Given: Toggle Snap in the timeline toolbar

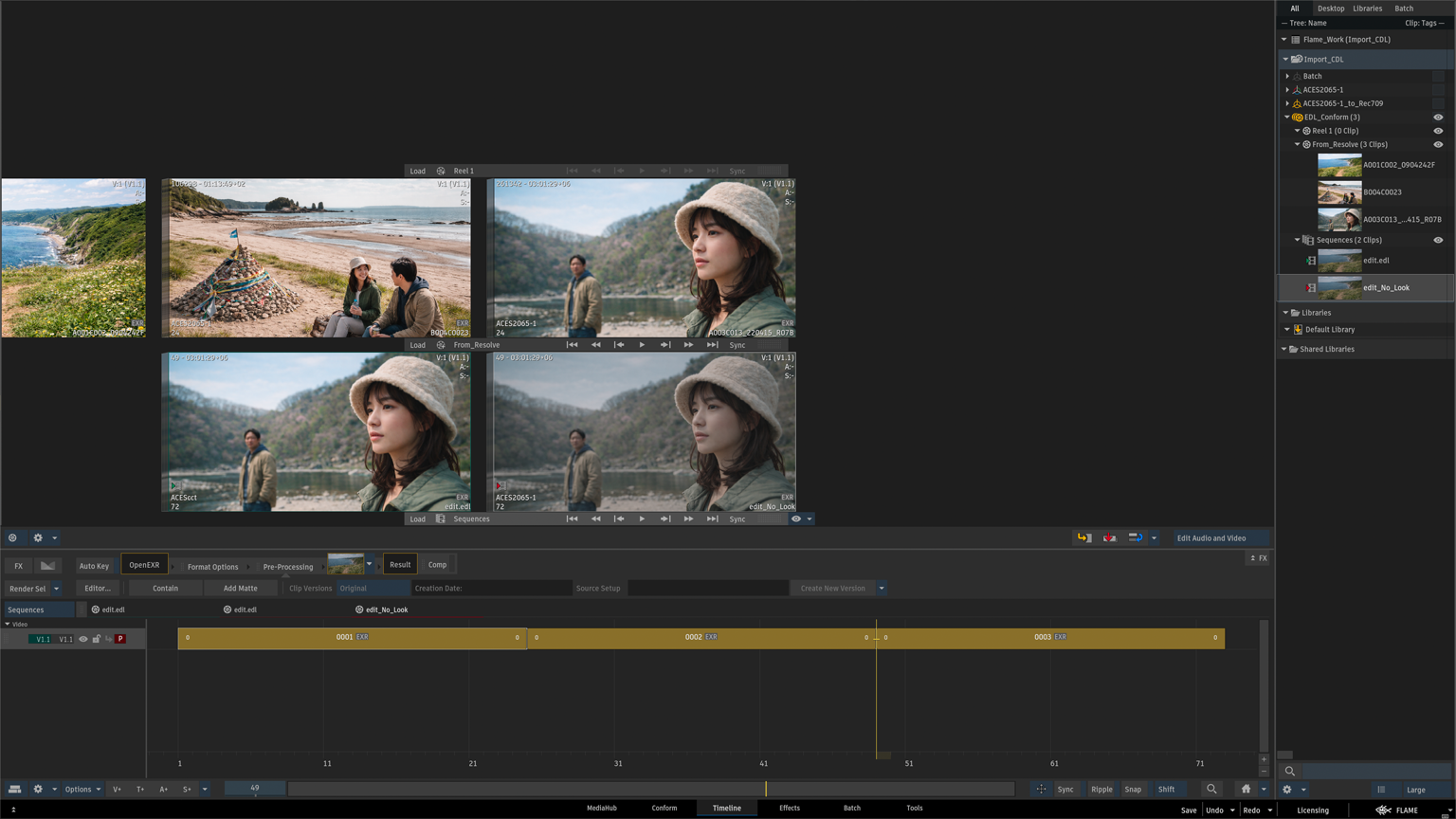Looking at the screenshot, I should point(1133,789).
